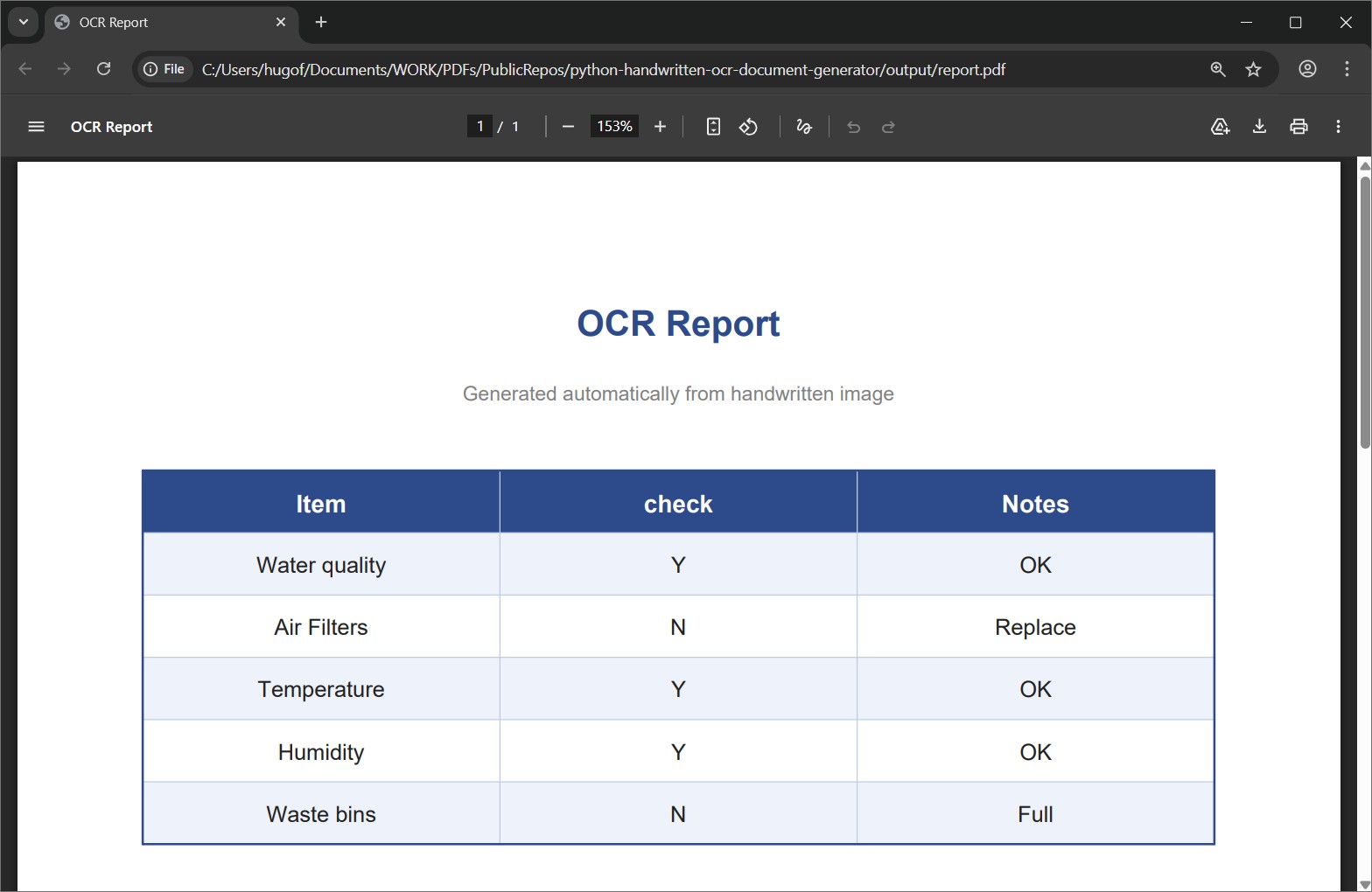Image resolution: width=1372 pixels, height=892 pixels.
Task: Print the OCR Report document
Action: (x=1298, y=127)
